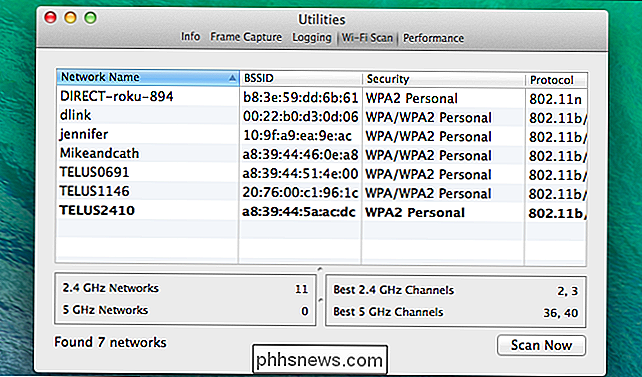Click the 802.11n protocol cell
642x377 pixels.
point(555,99)
